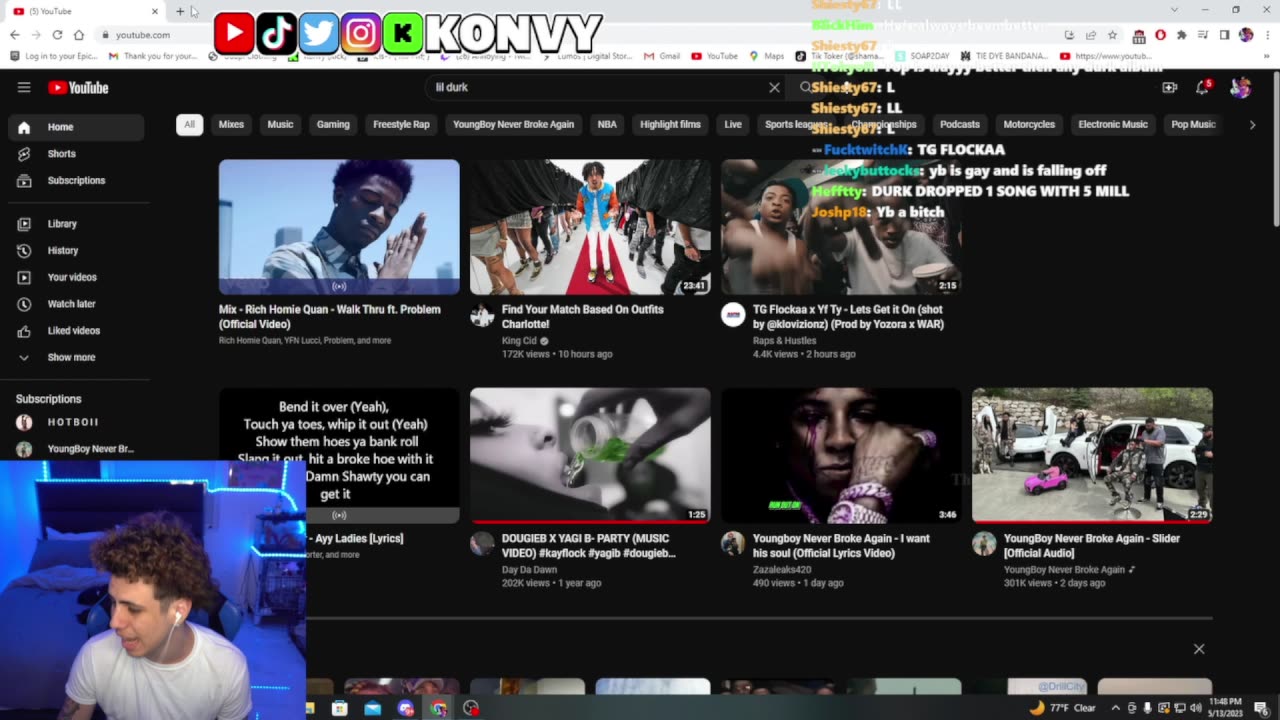Select the Pop Music filter chip
This screenshot has width=1280, height=720.
click(1193, 124)
